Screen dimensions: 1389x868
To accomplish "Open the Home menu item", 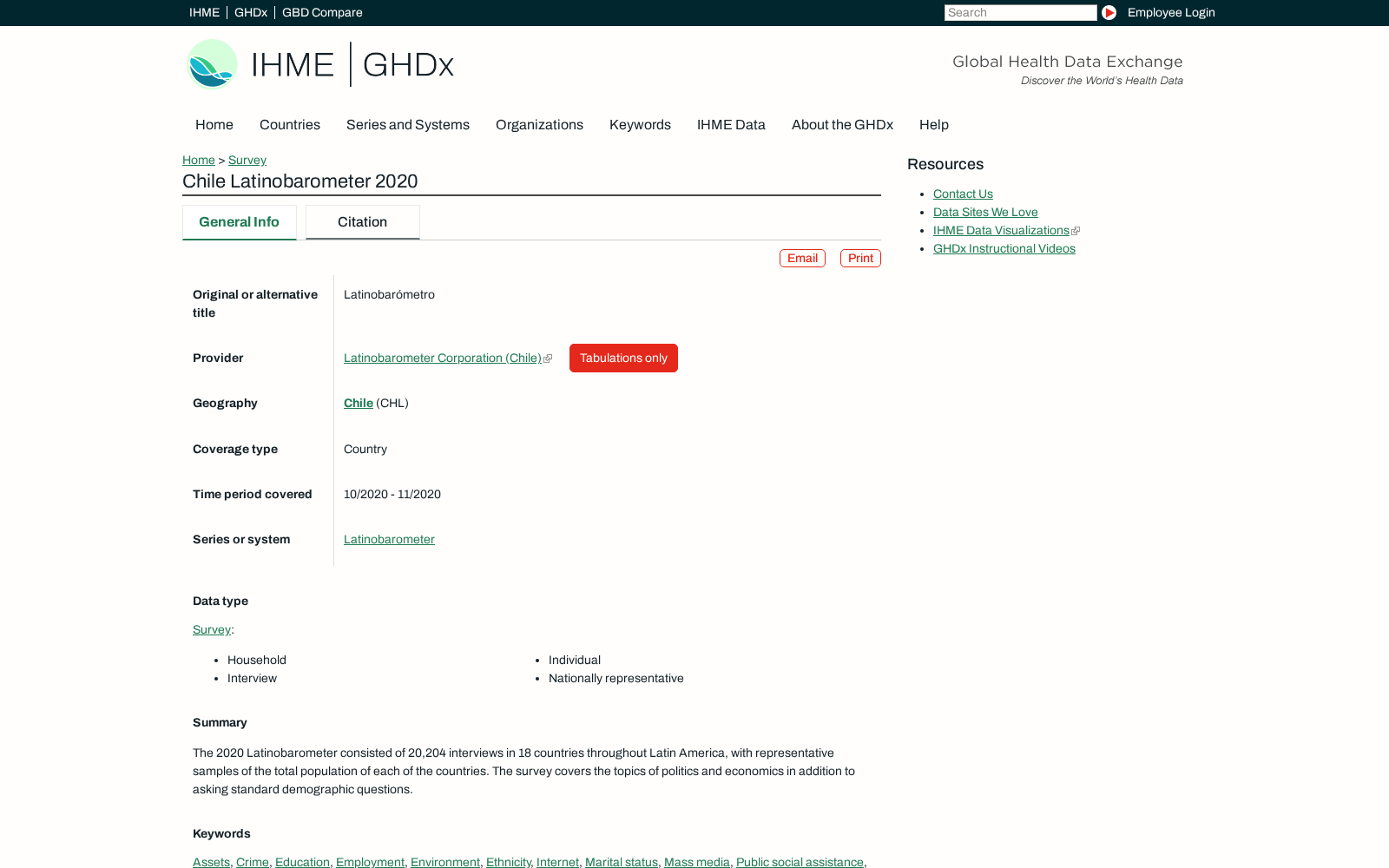I will click(x=214, y=125).
